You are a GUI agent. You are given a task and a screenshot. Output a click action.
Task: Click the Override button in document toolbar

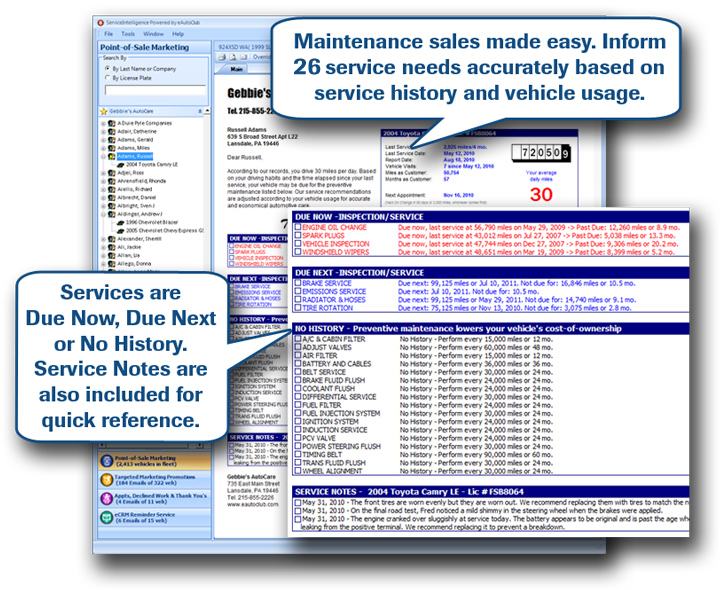click(x=262, y=57)
